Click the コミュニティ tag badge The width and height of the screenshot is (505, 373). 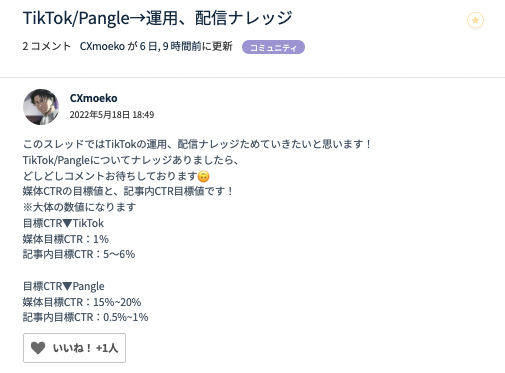point(273,47)
